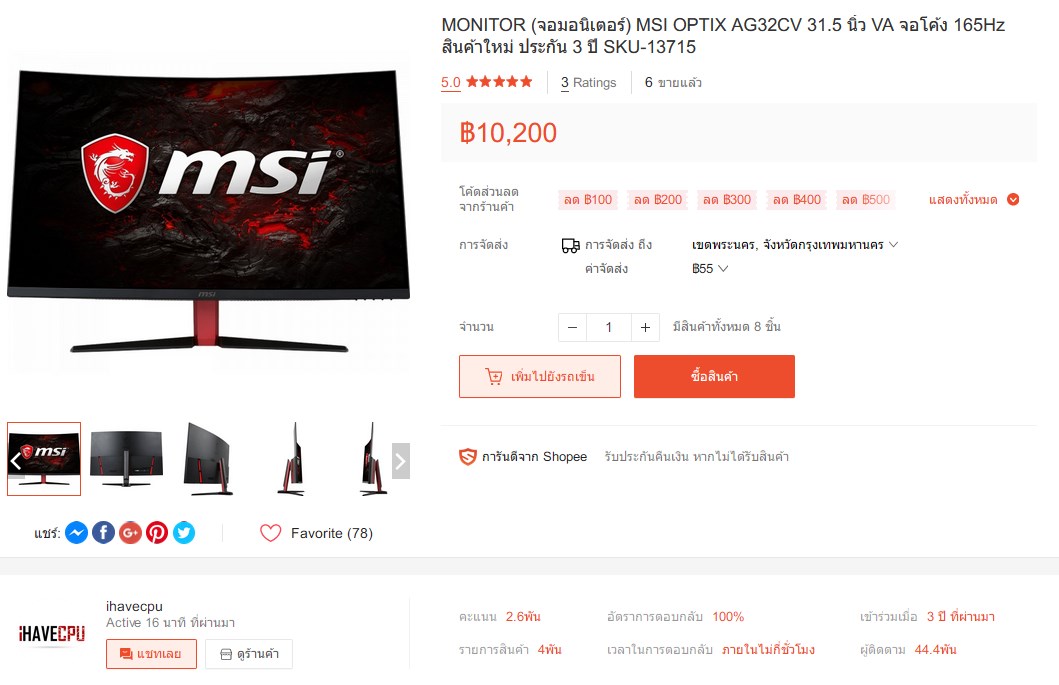Share product on Facebook icon
The image size is (1059, 685).
point(103,533)
